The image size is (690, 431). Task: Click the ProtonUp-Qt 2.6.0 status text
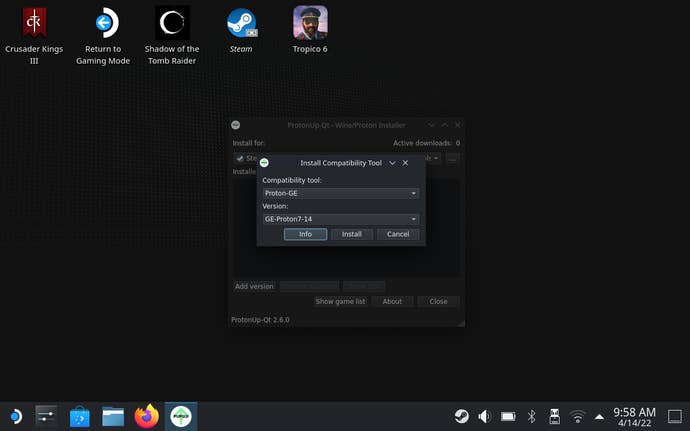261,320
